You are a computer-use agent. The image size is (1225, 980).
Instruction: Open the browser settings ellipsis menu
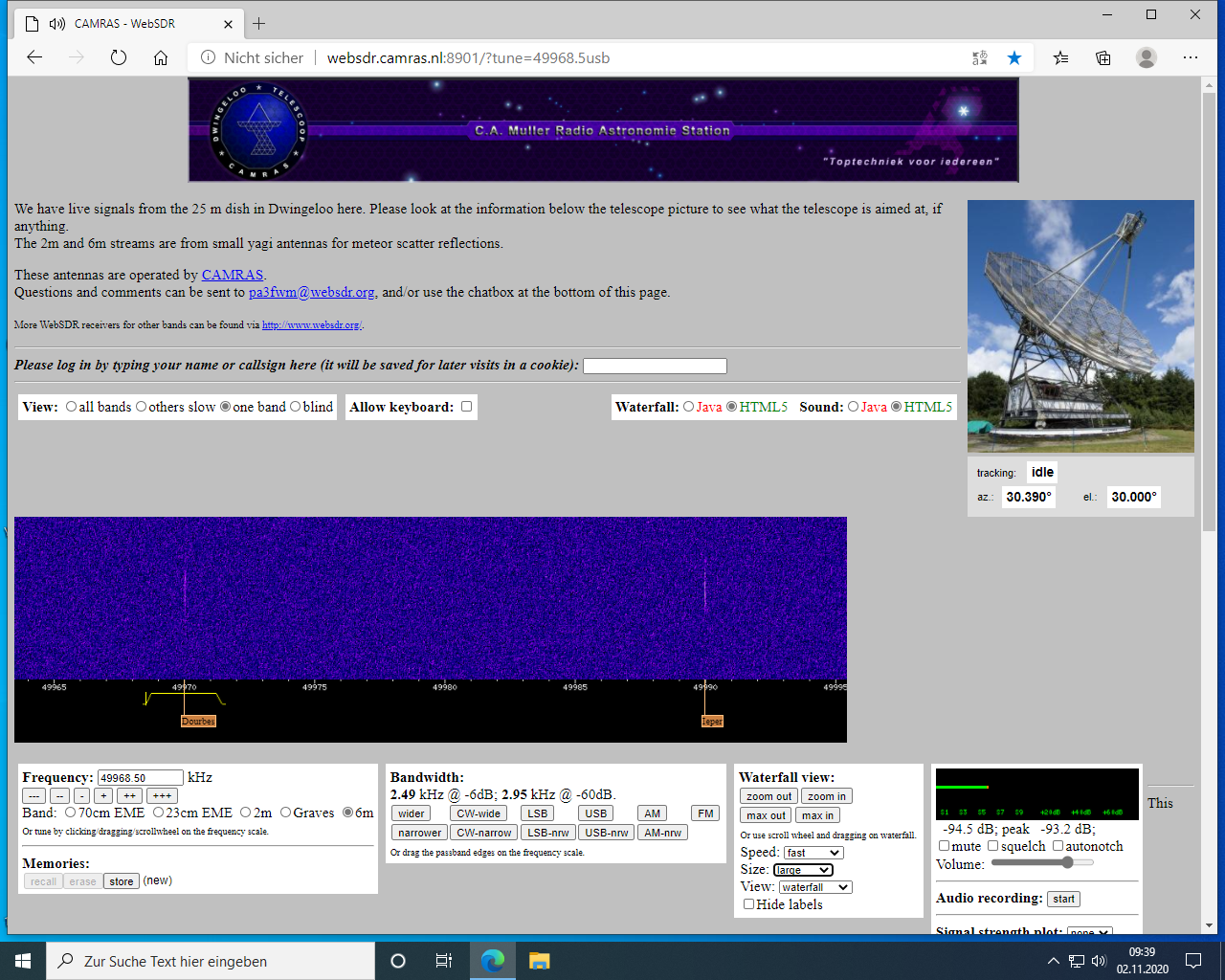tap(1191, 57)
